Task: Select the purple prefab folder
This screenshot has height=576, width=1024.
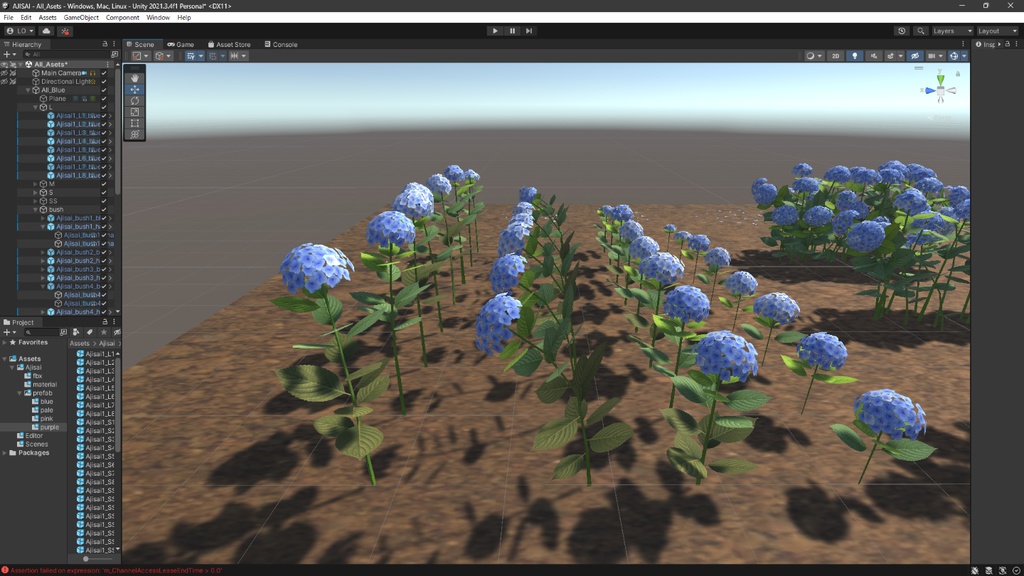Action: coord(45,427)
